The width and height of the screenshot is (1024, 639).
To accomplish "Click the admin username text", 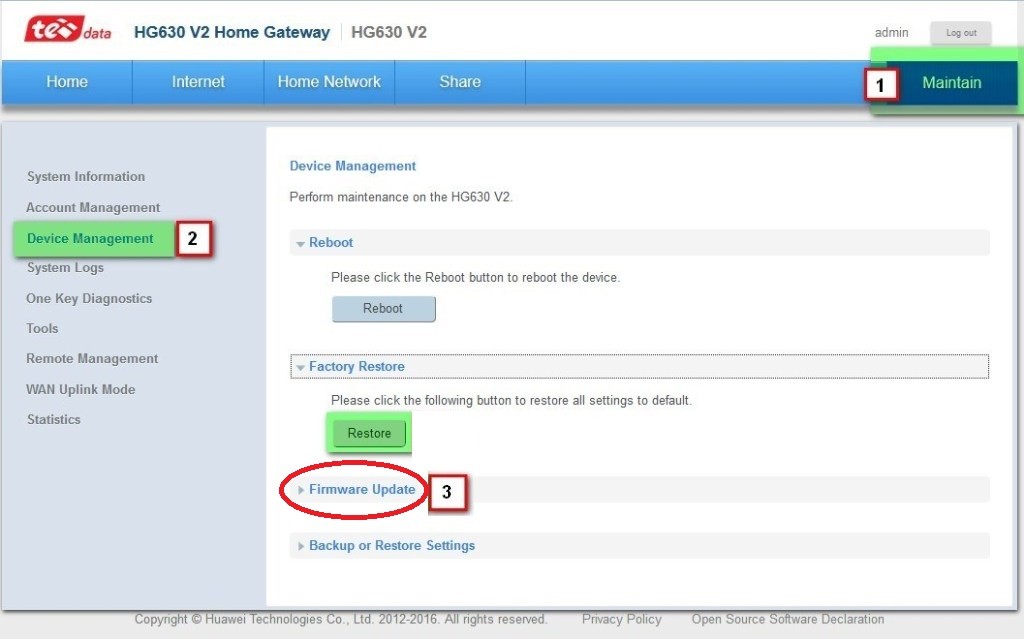I will click(891, 33).
